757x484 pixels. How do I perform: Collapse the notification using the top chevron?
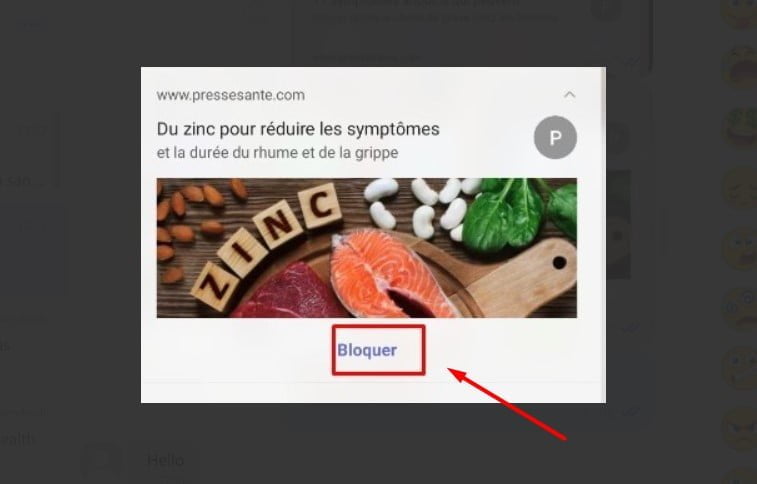(x=570, y=95)
